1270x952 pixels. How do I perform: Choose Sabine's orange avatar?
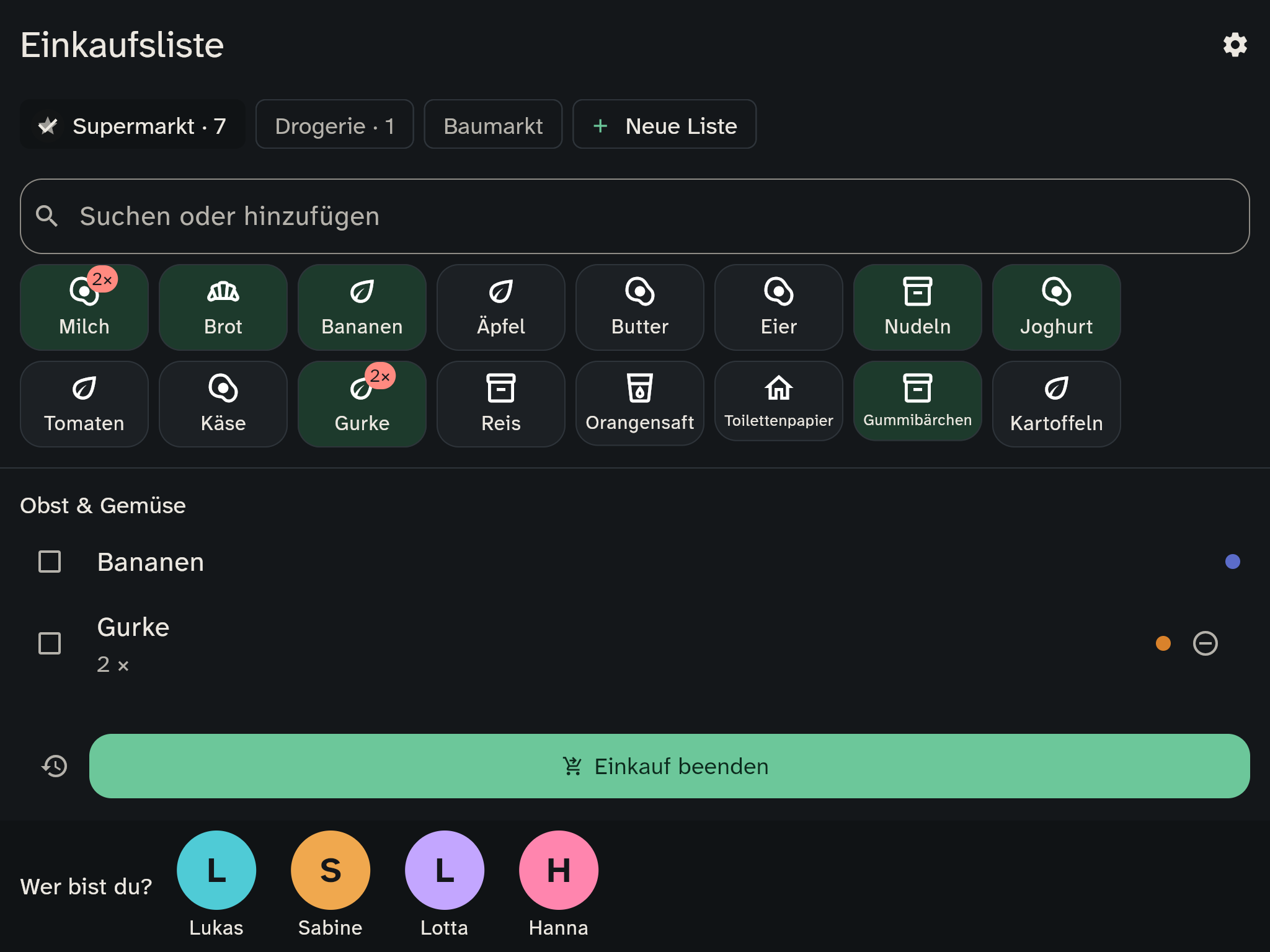tap(330, 870)
